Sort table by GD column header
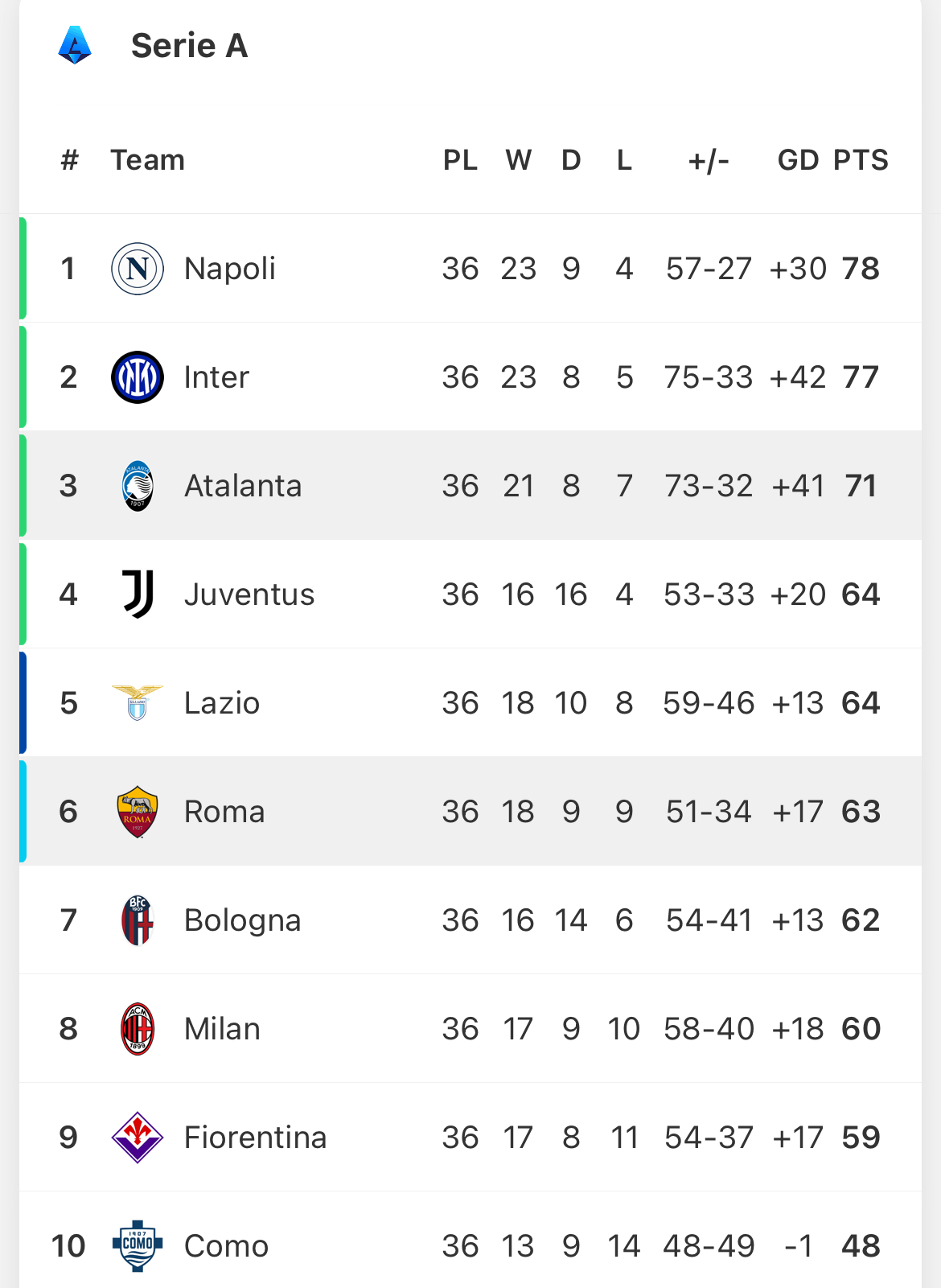This screenshot has height=1288, width=941. (x=798, y=160)
